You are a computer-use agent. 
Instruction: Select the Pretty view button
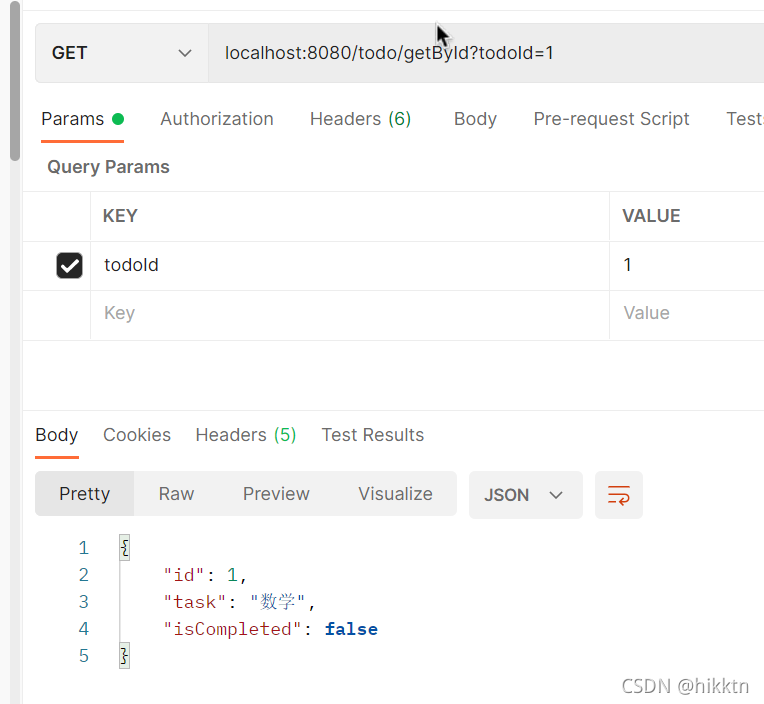coord(85,494)
